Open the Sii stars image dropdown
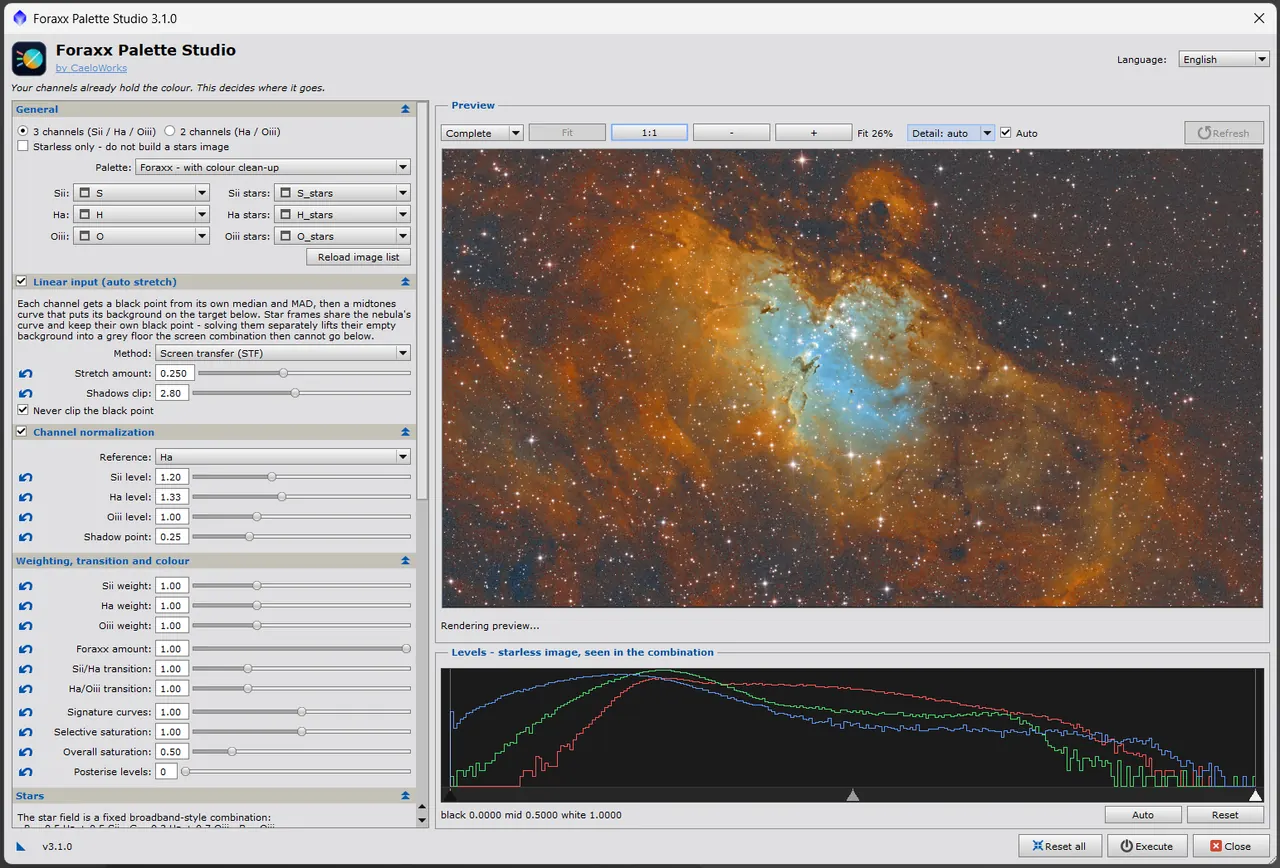1280x868 pixels. point(343,193)
